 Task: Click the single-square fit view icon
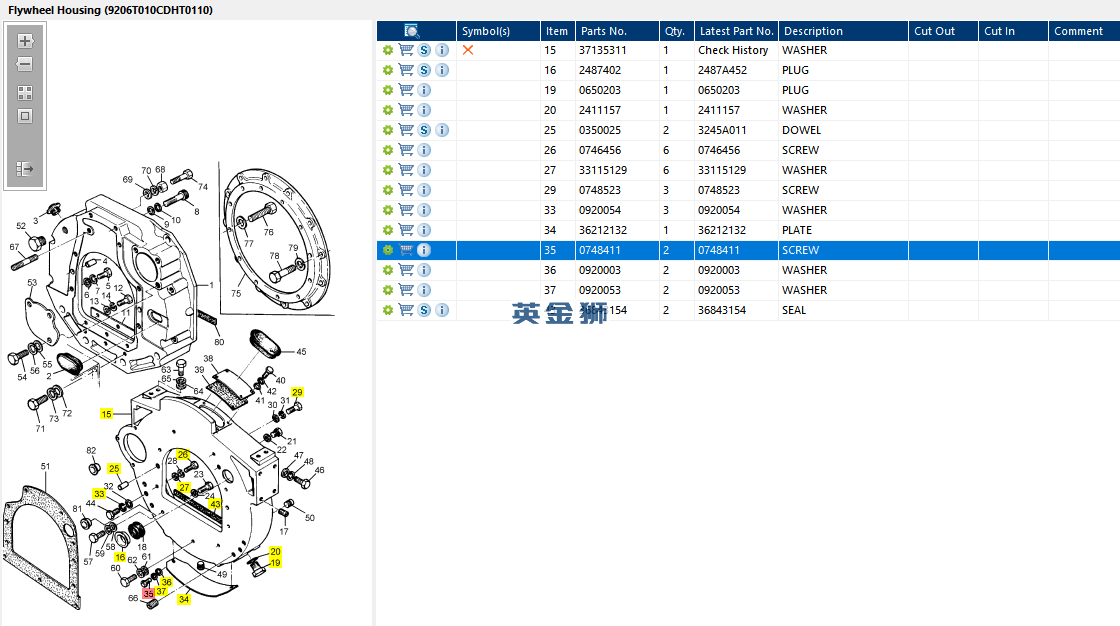tap(25, 116)
